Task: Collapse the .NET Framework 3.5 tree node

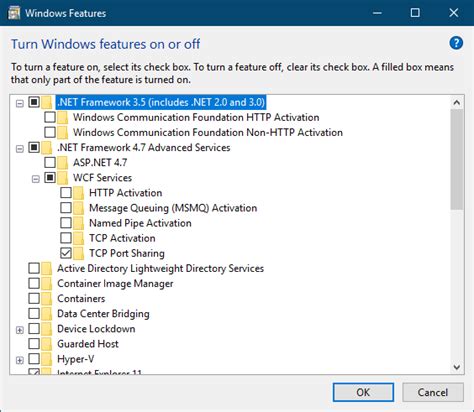Action: tap(20, 103)
